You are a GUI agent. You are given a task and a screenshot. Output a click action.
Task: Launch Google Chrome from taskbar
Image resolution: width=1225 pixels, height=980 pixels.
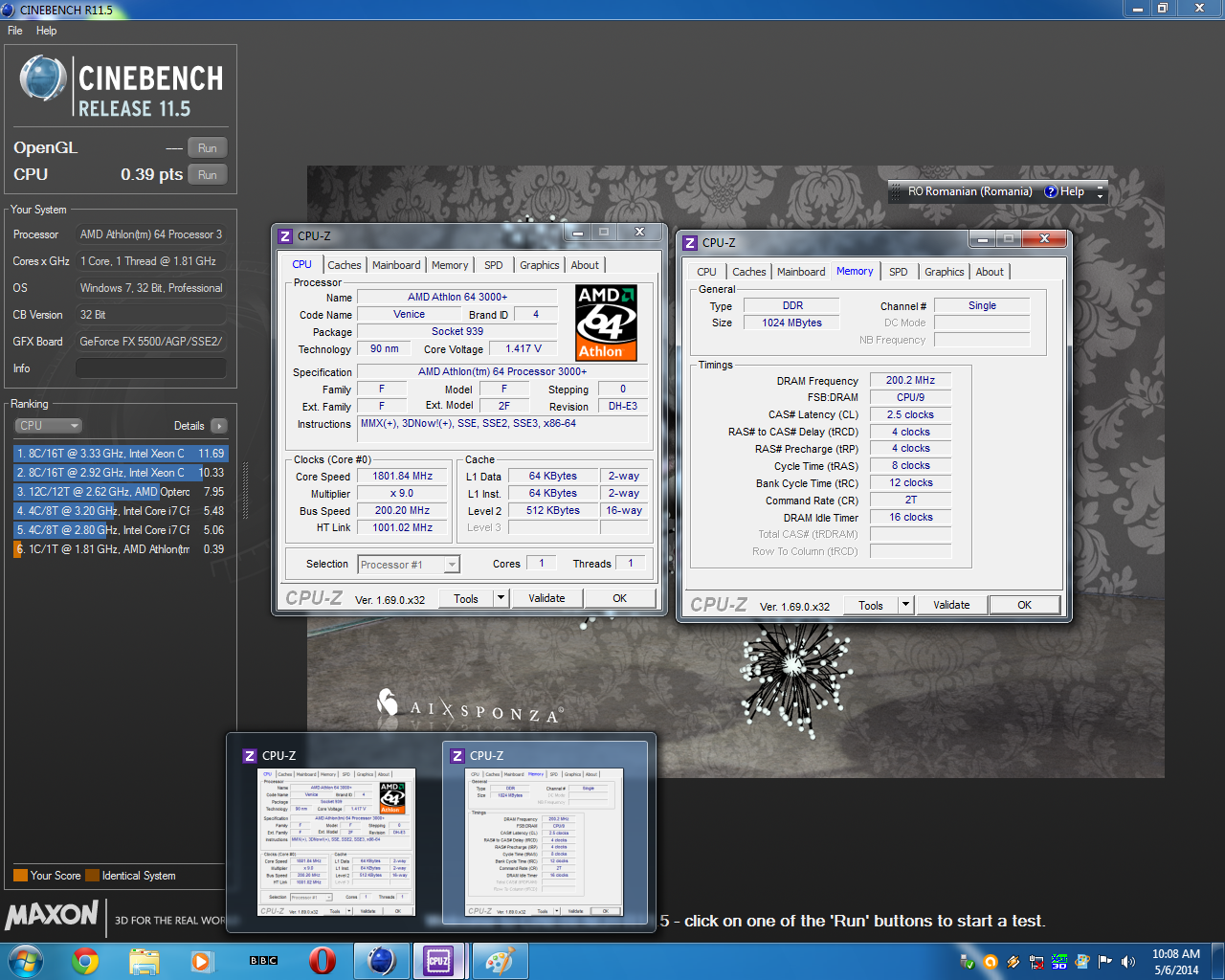click(85, 961)
